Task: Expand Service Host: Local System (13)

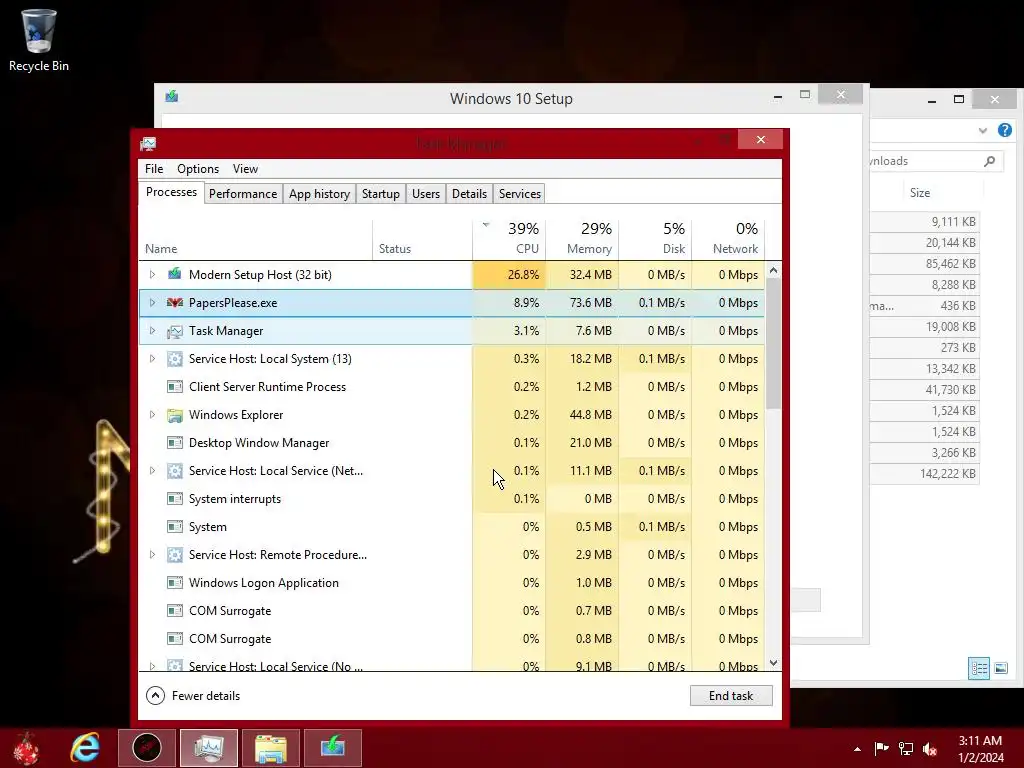Action: click(x=152, y=359)
